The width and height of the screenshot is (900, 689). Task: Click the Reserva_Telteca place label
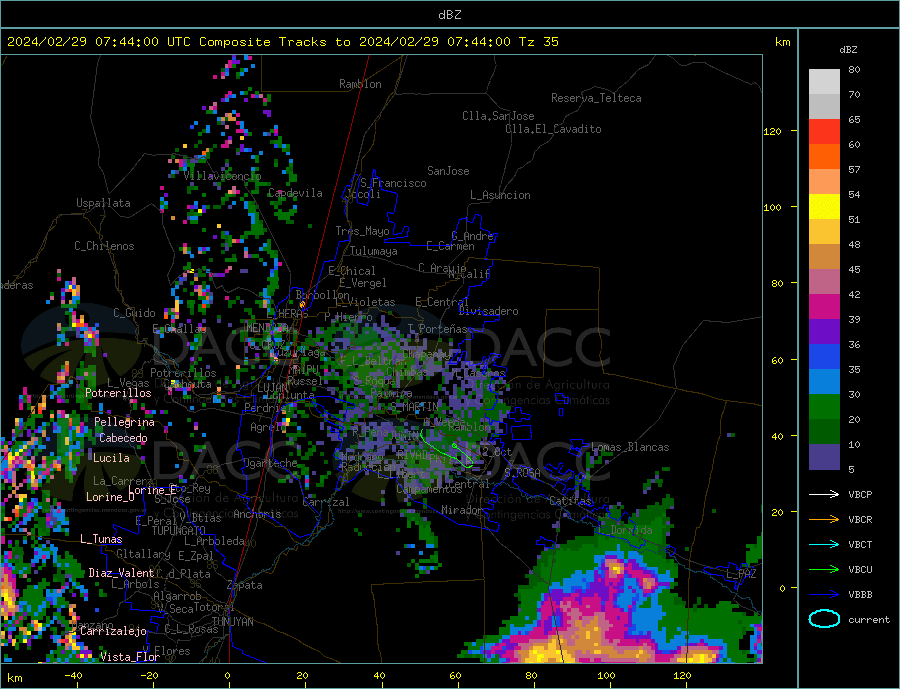pos(596,98)
